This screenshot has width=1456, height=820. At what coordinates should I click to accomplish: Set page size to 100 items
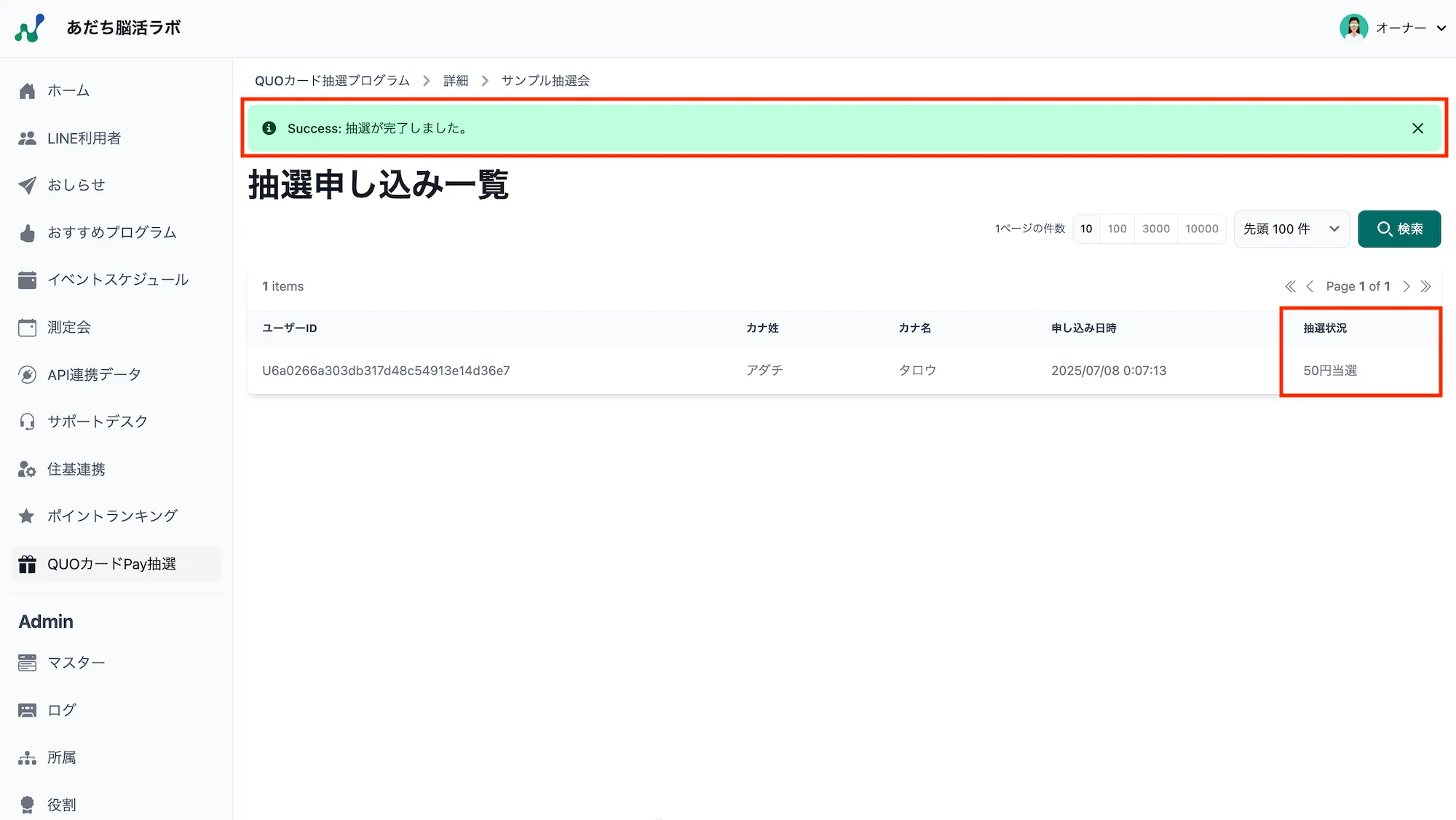pos(1117,229)
